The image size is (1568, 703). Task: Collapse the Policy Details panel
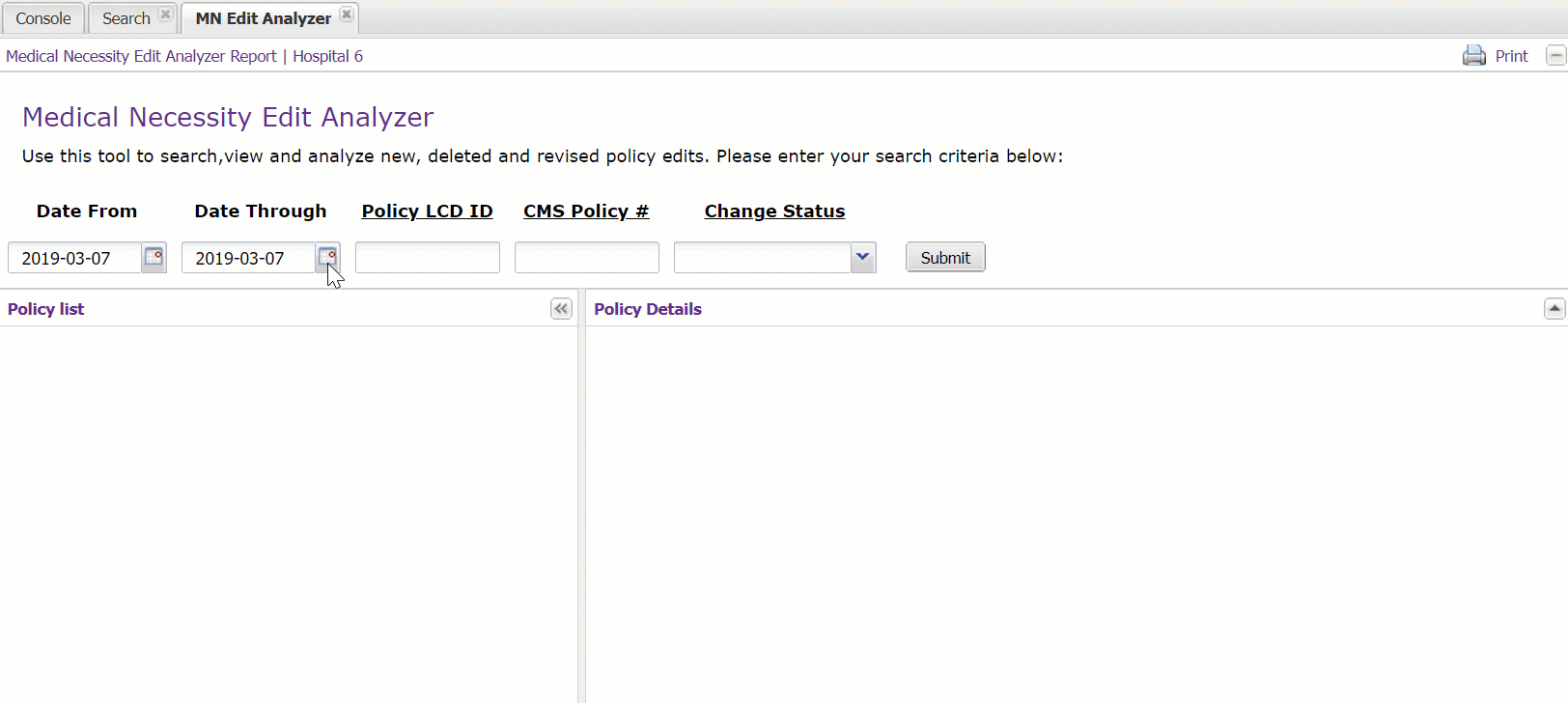coord(1554,309)
